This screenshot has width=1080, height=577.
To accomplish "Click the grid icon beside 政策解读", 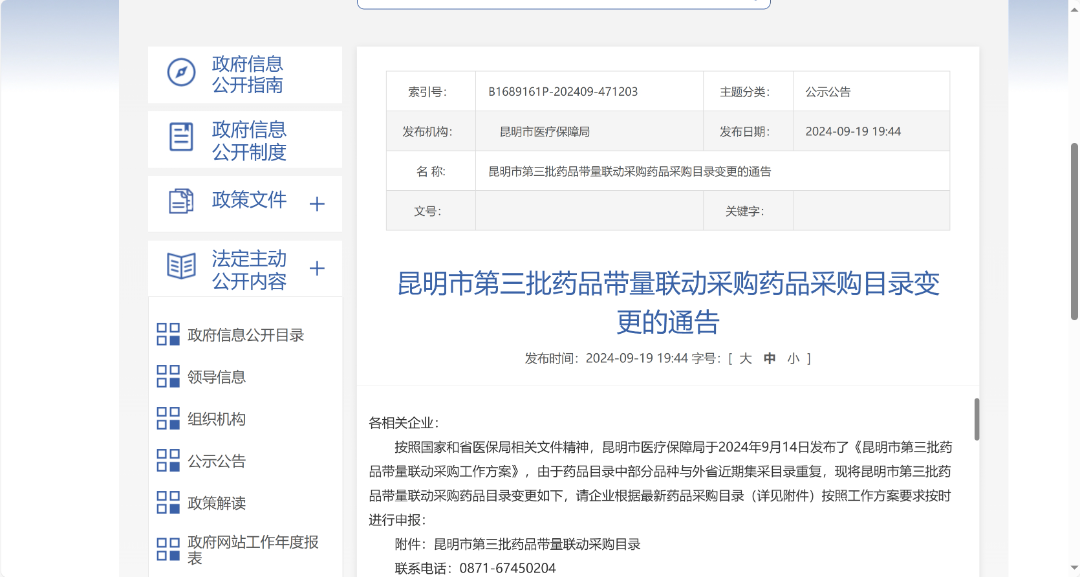I will pos(168,503).
